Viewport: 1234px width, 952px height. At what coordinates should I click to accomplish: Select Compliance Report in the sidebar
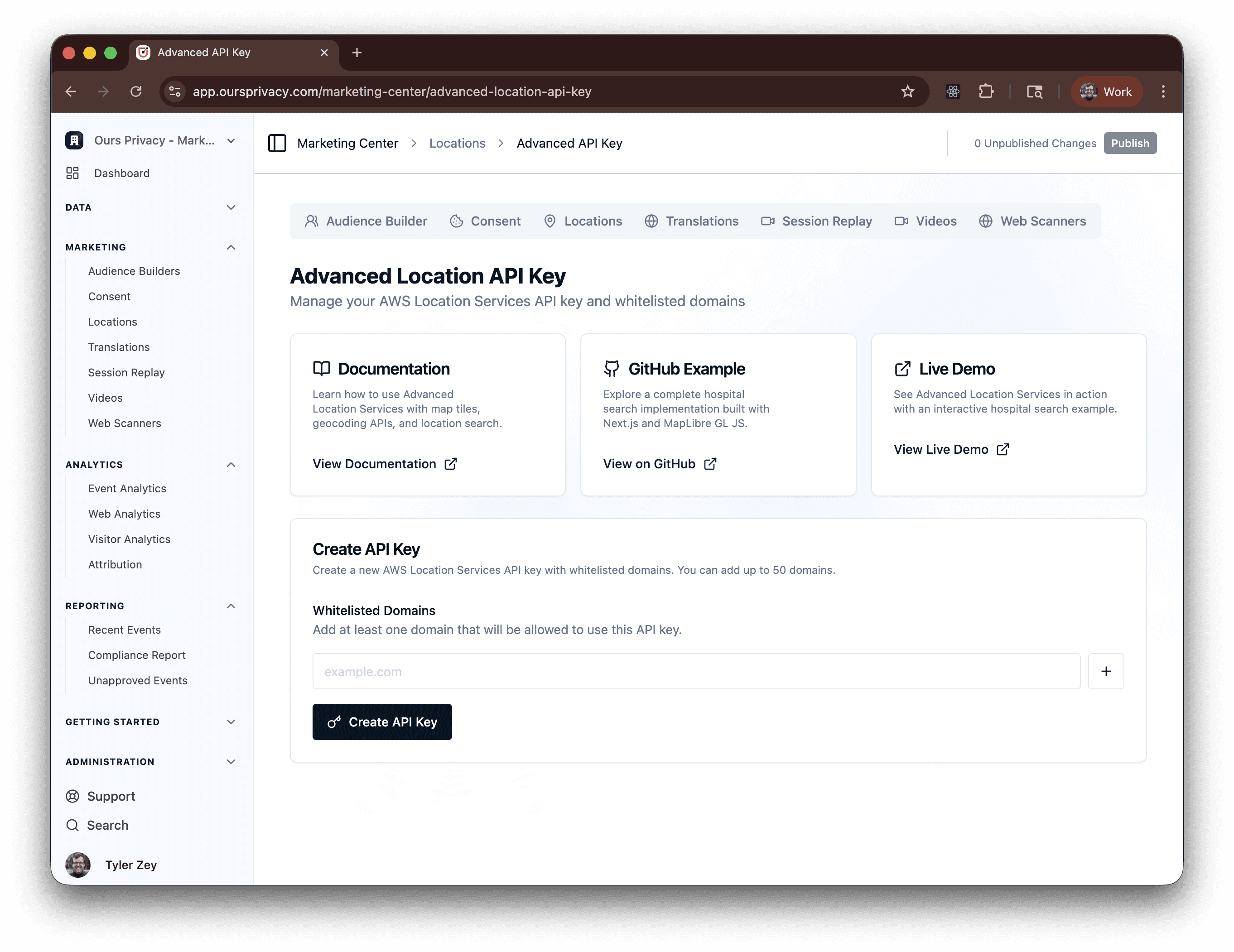pos(137,655)
